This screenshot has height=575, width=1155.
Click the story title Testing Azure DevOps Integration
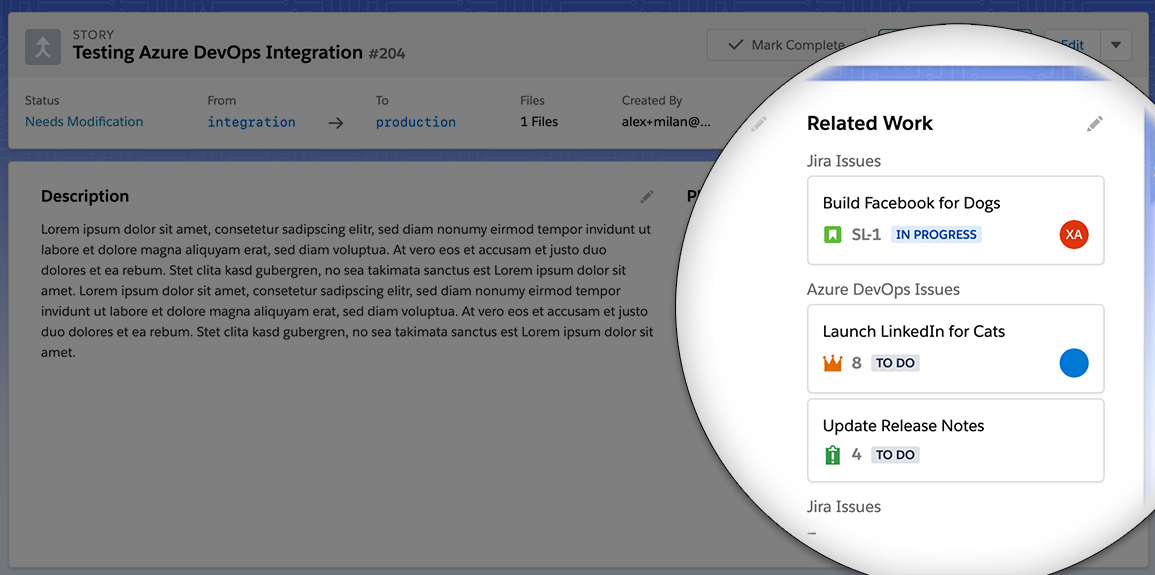point(217,52)
